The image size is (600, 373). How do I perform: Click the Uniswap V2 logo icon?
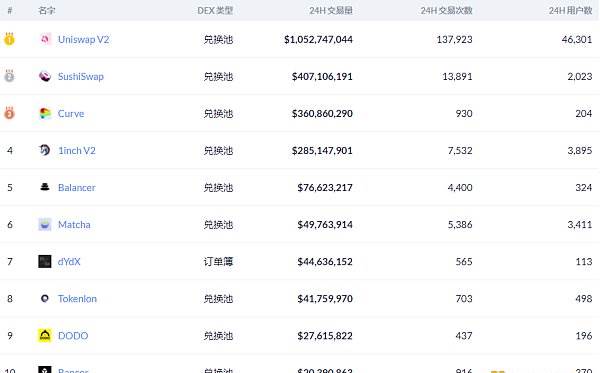pos(45,39)
